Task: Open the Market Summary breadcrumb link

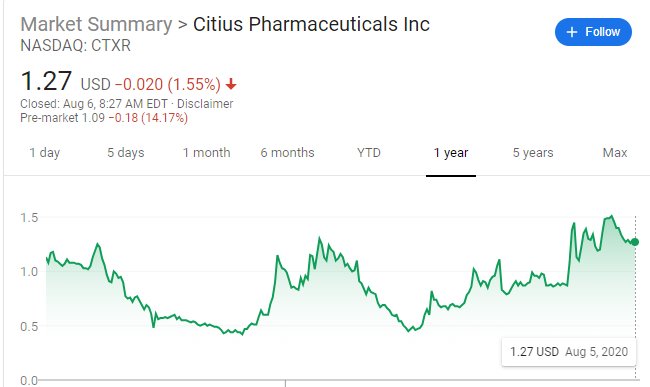Action: [x=96, y=24]
